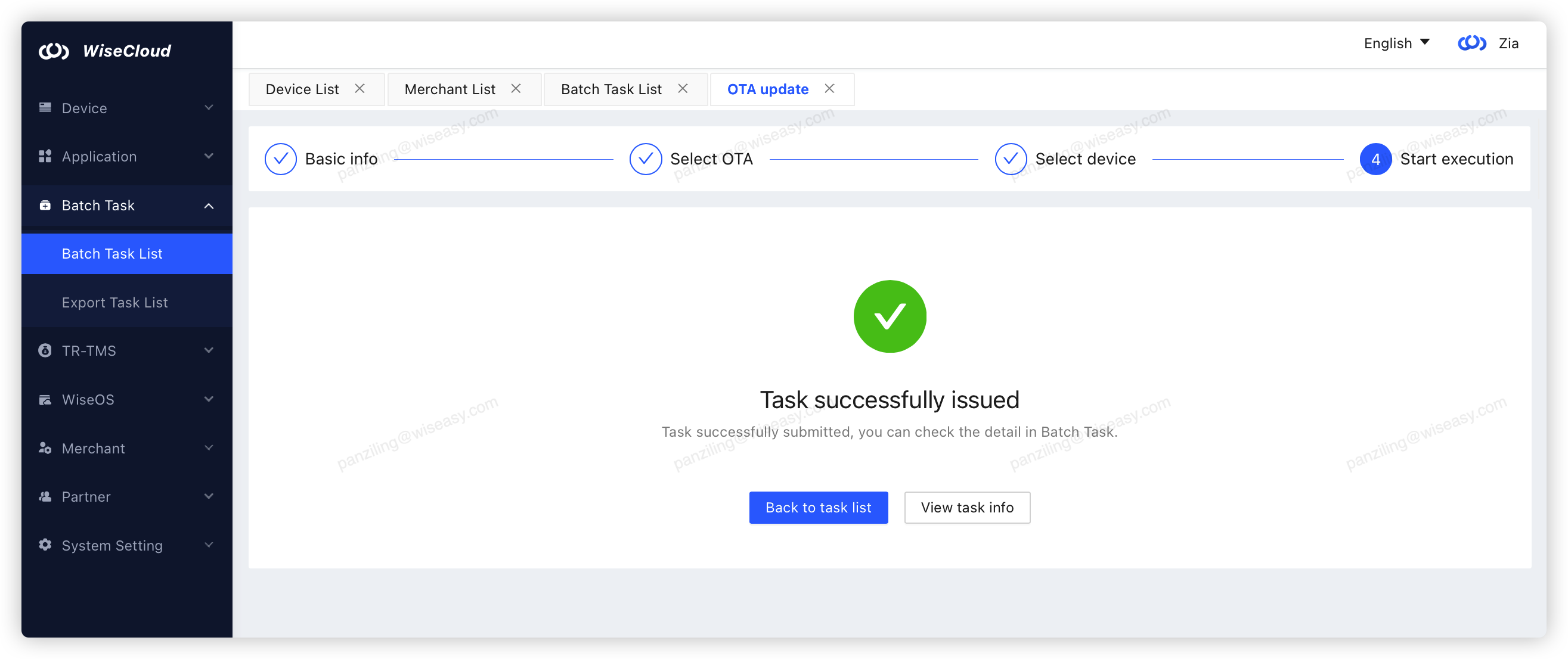
Task: Click the System Setting gear icon
Action: [45, 545]
